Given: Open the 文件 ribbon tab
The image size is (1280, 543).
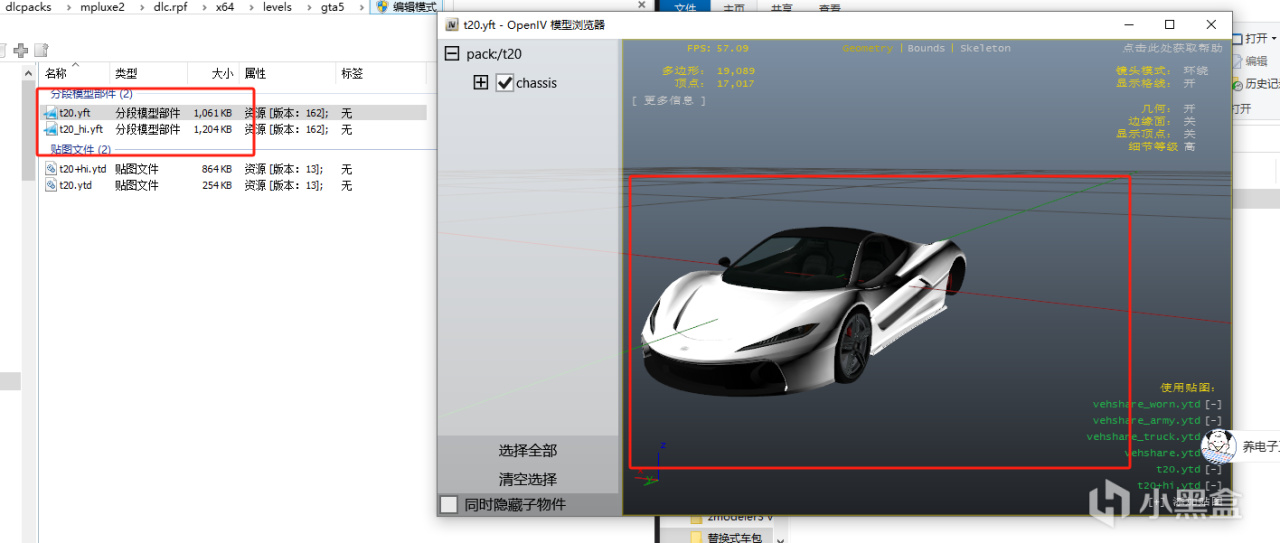Looking at the screenshot, I should click(x=685, y=7).
